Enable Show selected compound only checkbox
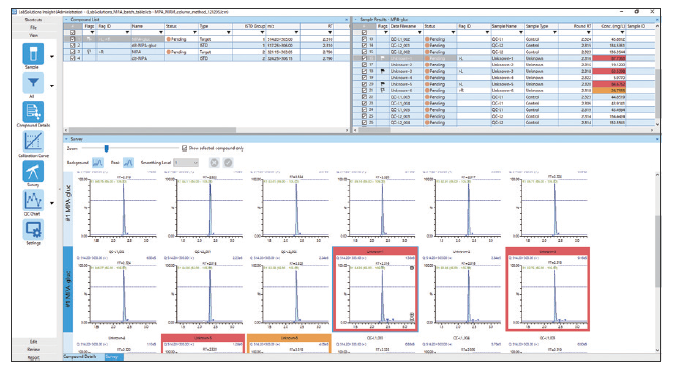 (x=185, y=148)
